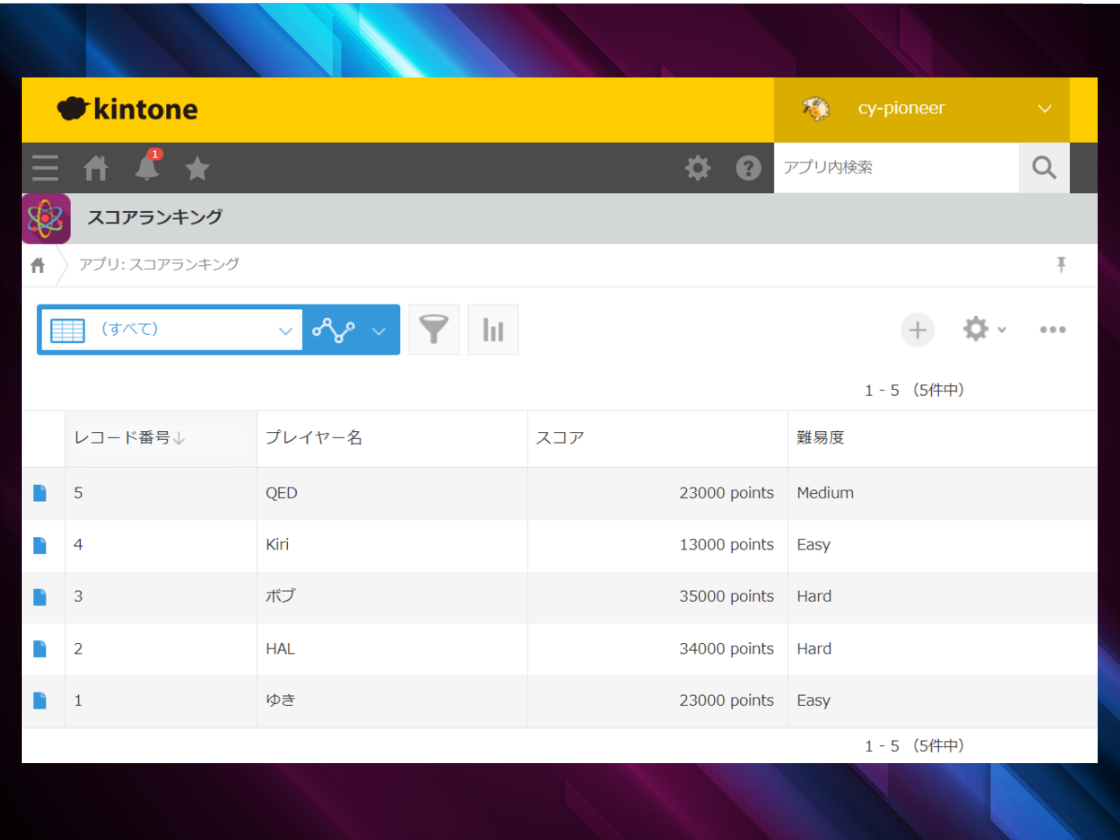Viewport: 1120px width, 840px height.
Task: Open the bar chart aggregate icon
Action: [493, 330]
